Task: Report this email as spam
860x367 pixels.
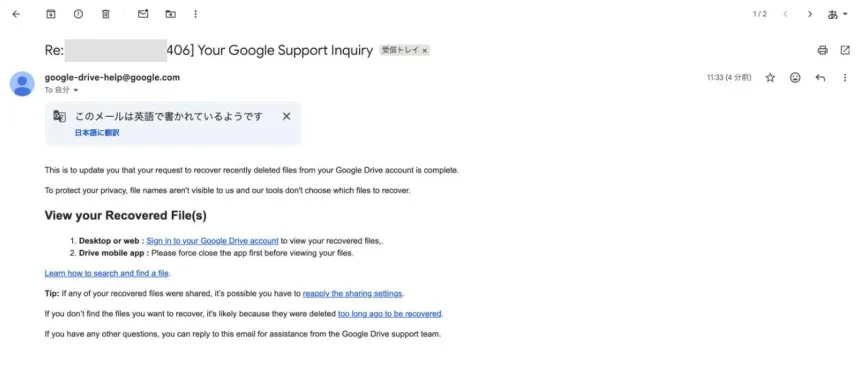Action: click(78, 14)
